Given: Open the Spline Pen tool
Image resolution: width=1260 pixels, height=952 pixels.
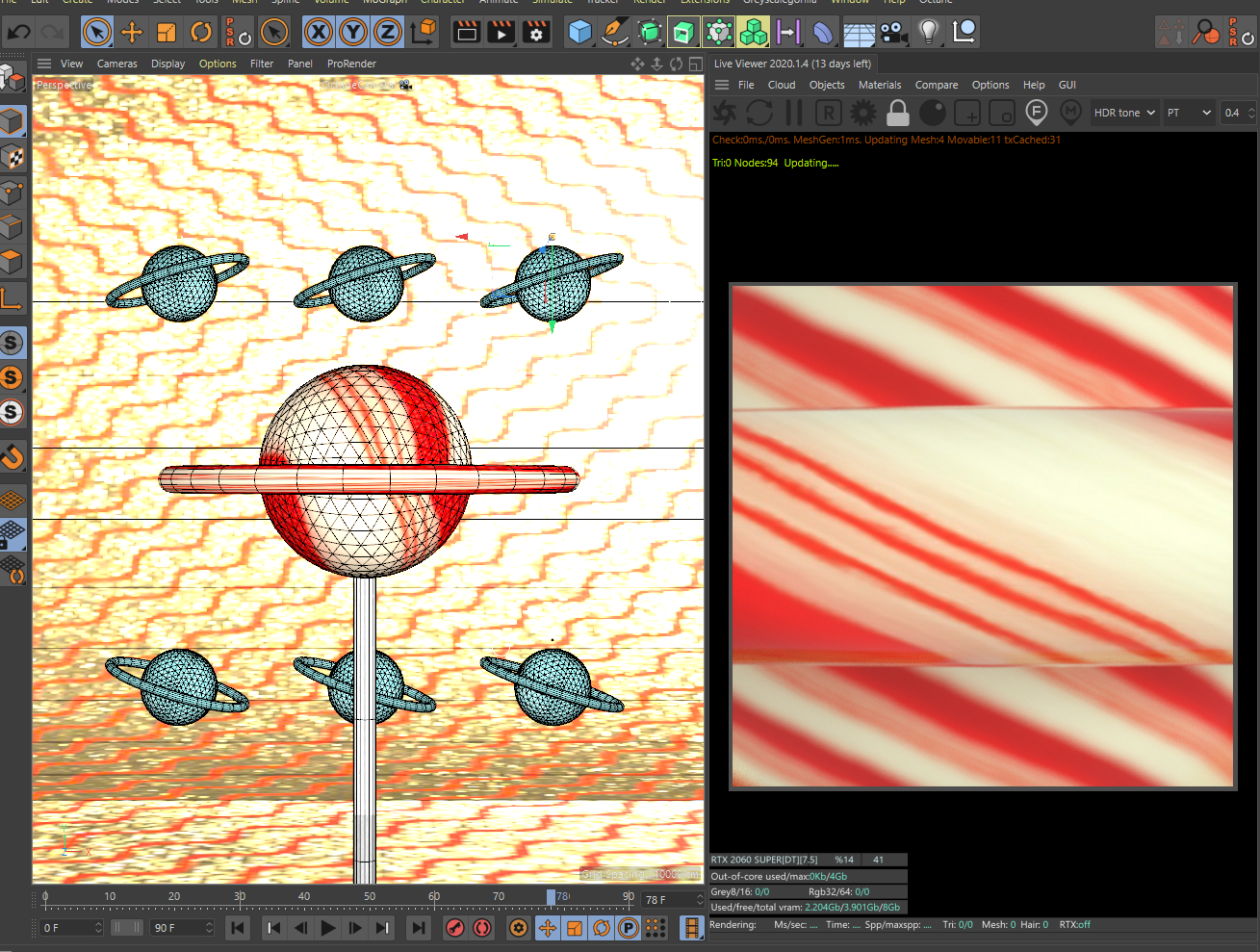Looking at the screenshot, I should tap(614, 32).
